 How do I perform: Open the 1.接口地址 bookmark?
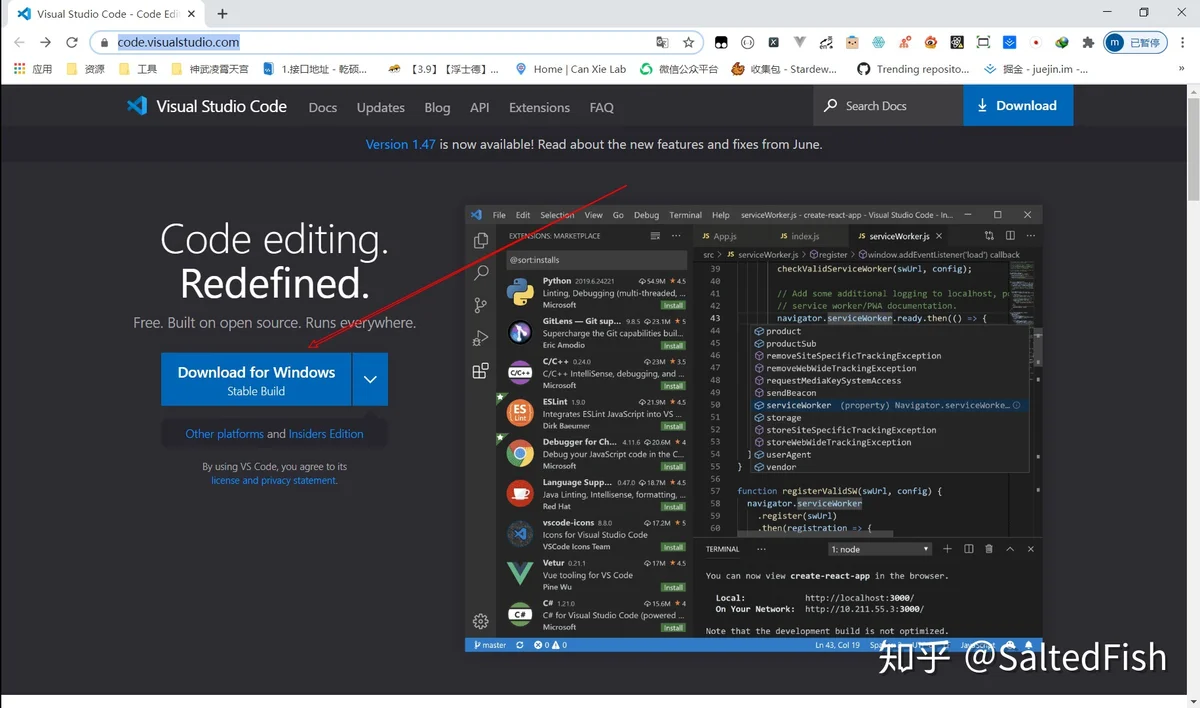point(315,69)
